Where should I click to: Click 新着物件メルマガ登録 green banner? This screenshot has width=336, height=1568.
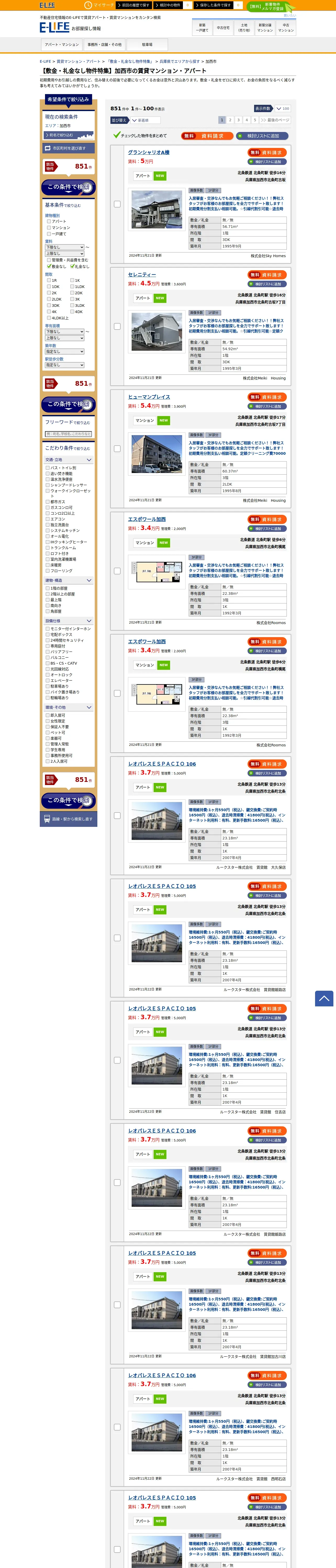pyautogui.click(x=272, y=7)
